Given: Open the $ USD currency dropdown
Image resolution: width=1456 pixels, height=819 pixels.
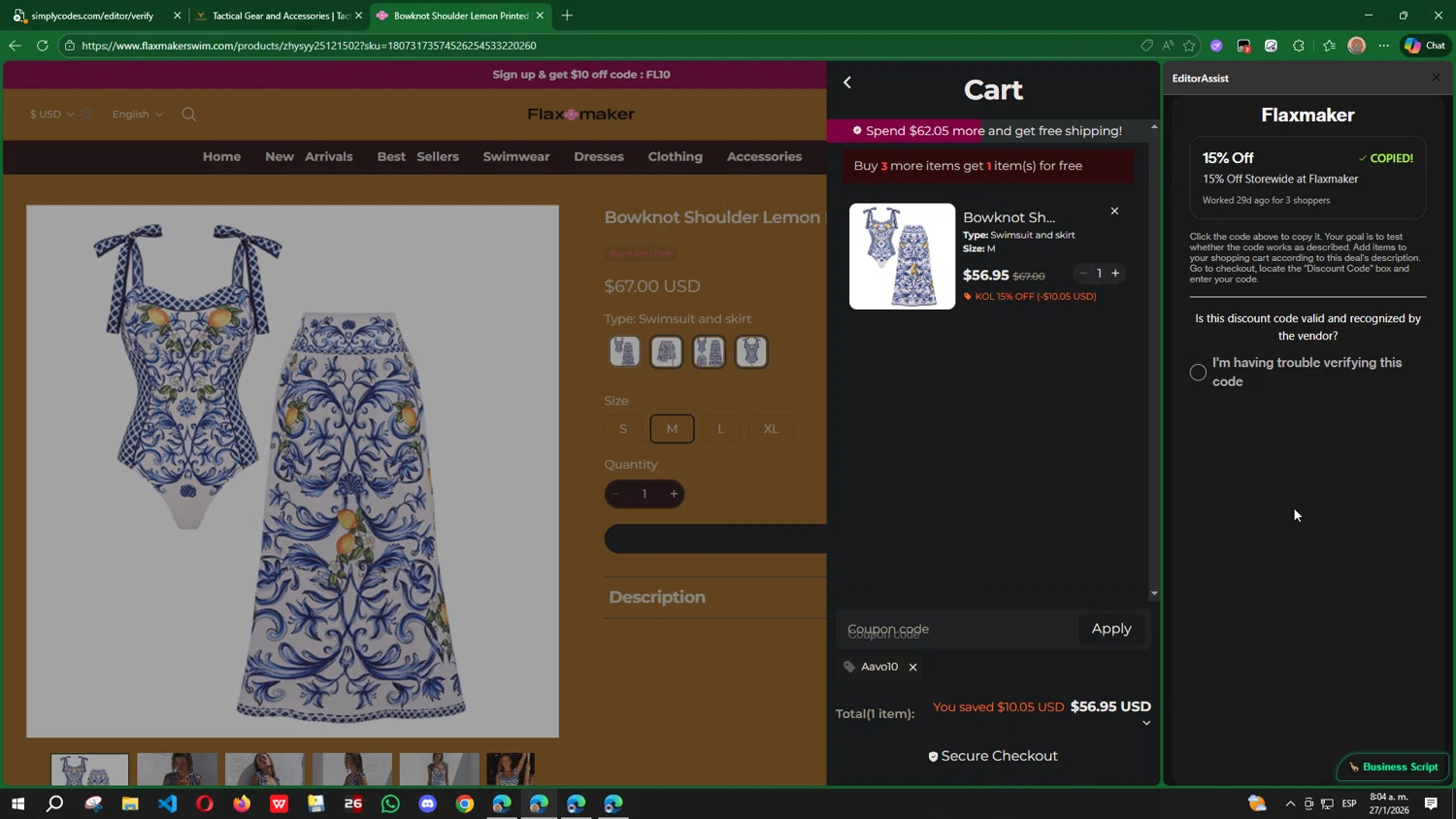Looking at the screenshot, I should [x=51, y=115].
